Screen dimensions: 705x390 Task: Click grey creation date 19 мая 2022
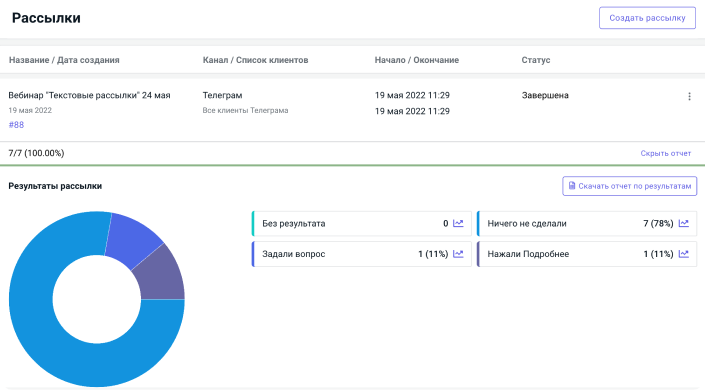click(30, 110)
